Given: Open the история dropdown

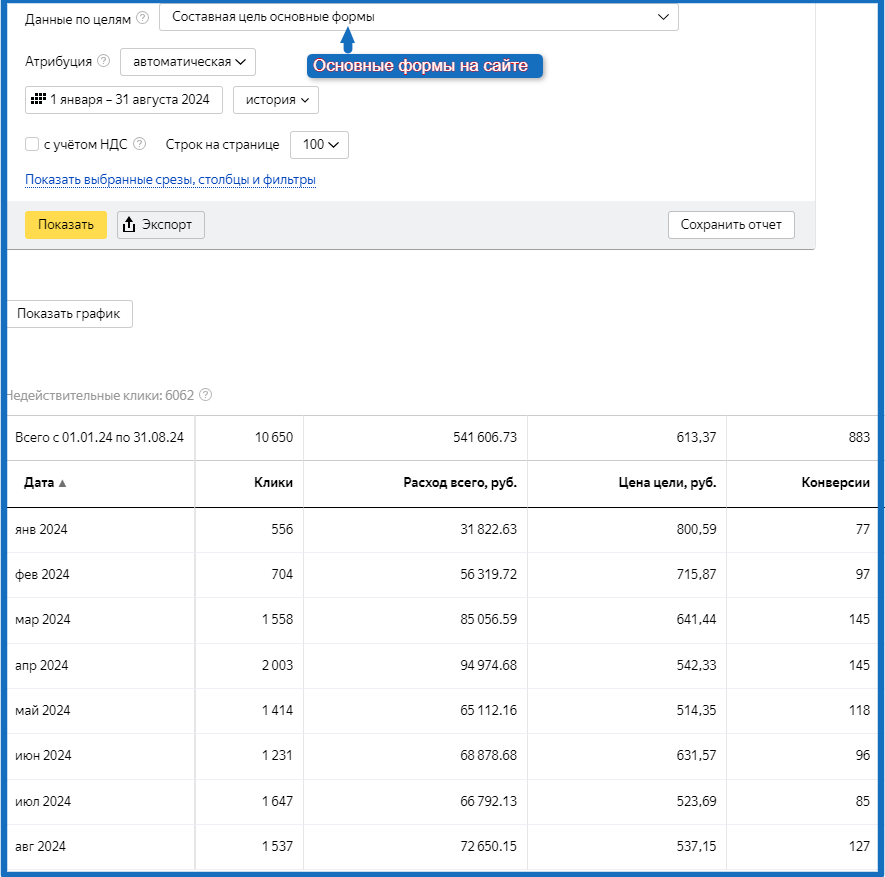Looking at the screenshot, I should [275, 99].
